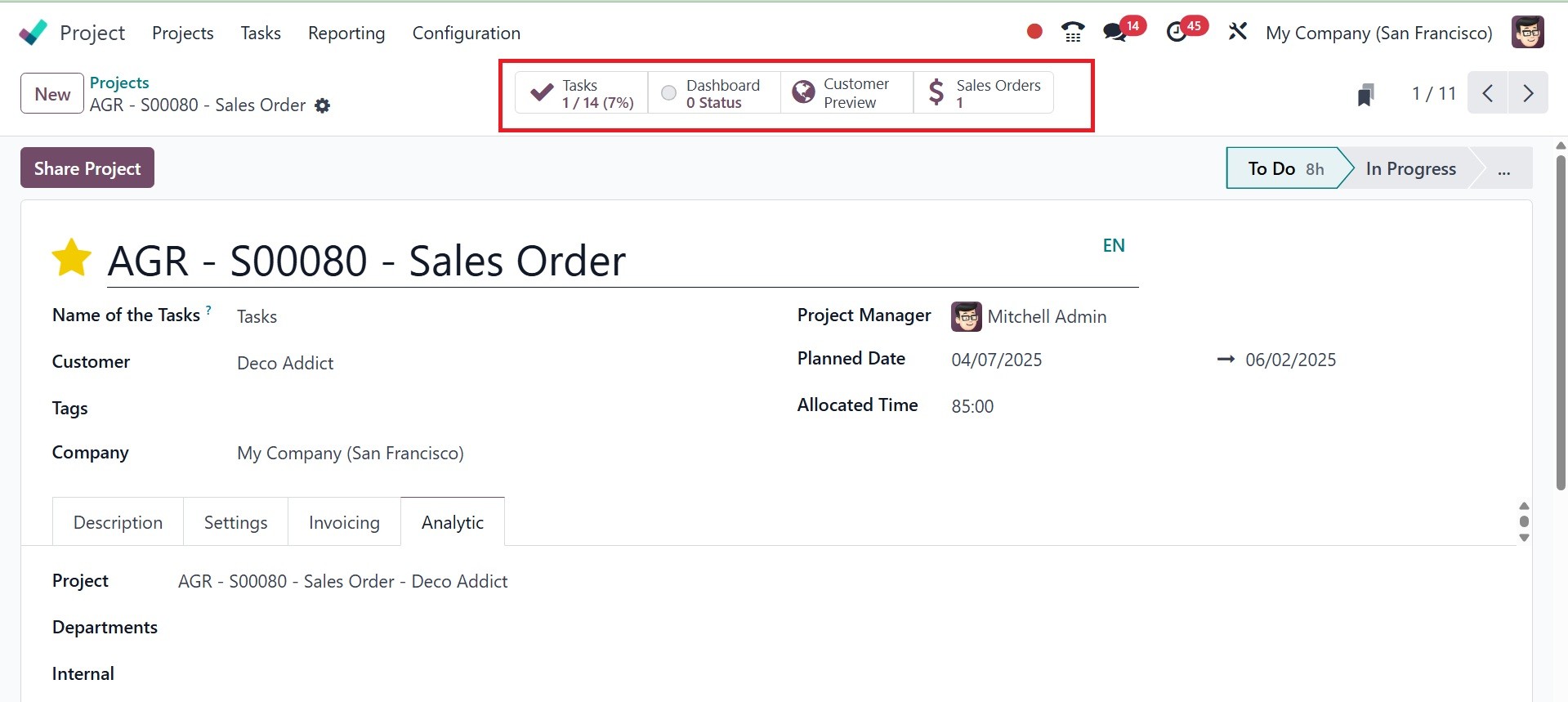This screenshot has height=702, width=1568.
Task: Click the Tasks checkmark icon
Action: [x=542, y=93]
